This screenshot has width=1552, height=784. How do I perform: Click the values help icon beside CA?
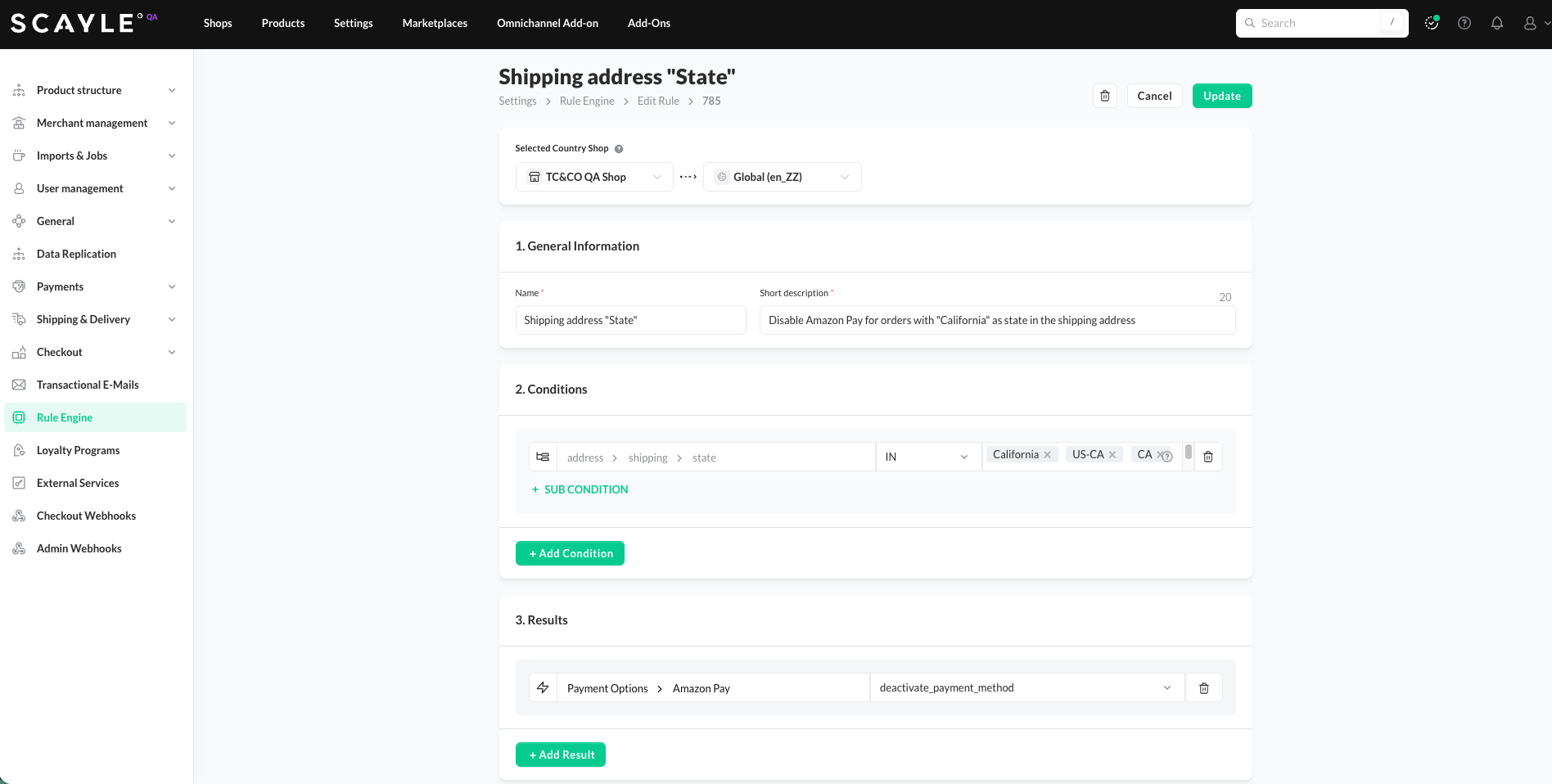[x=1167, y=457]
